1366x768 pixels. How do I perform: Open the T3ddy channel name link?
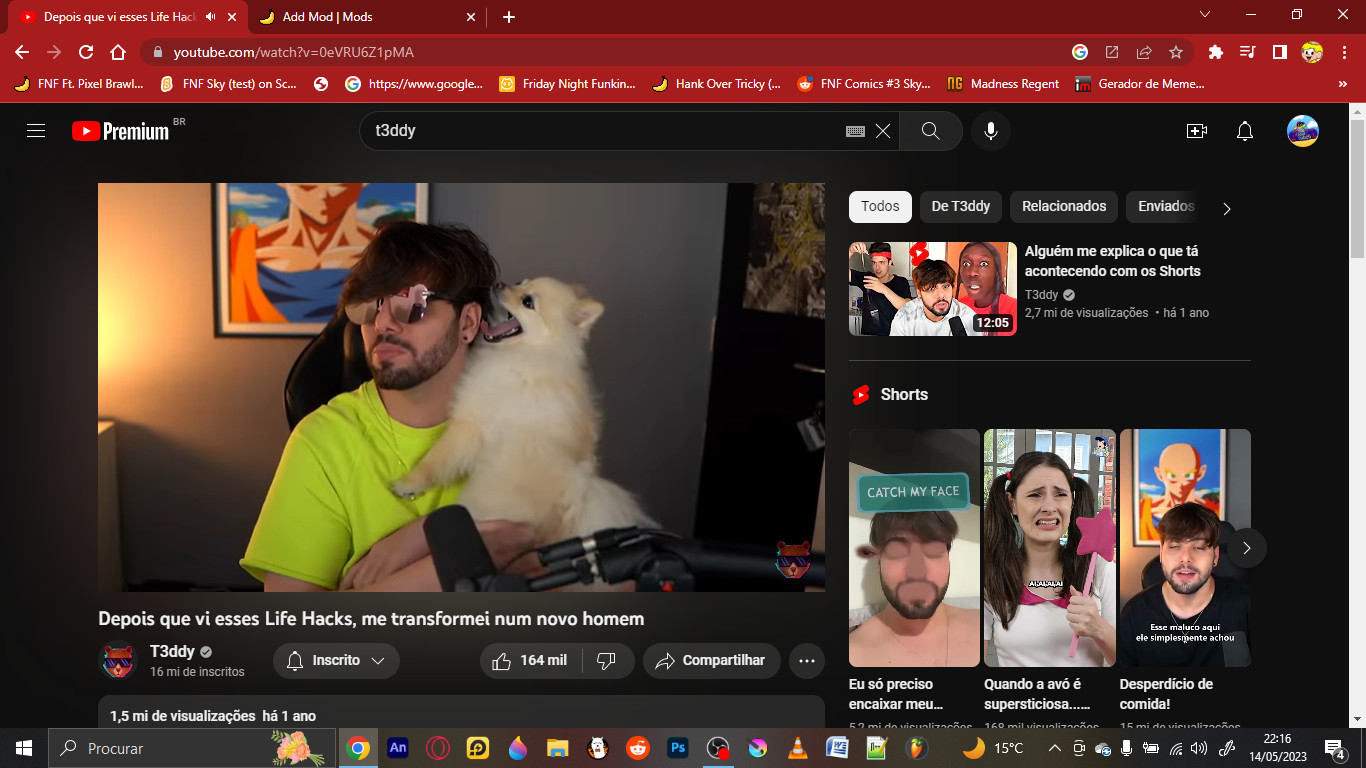tap(172, 652)
